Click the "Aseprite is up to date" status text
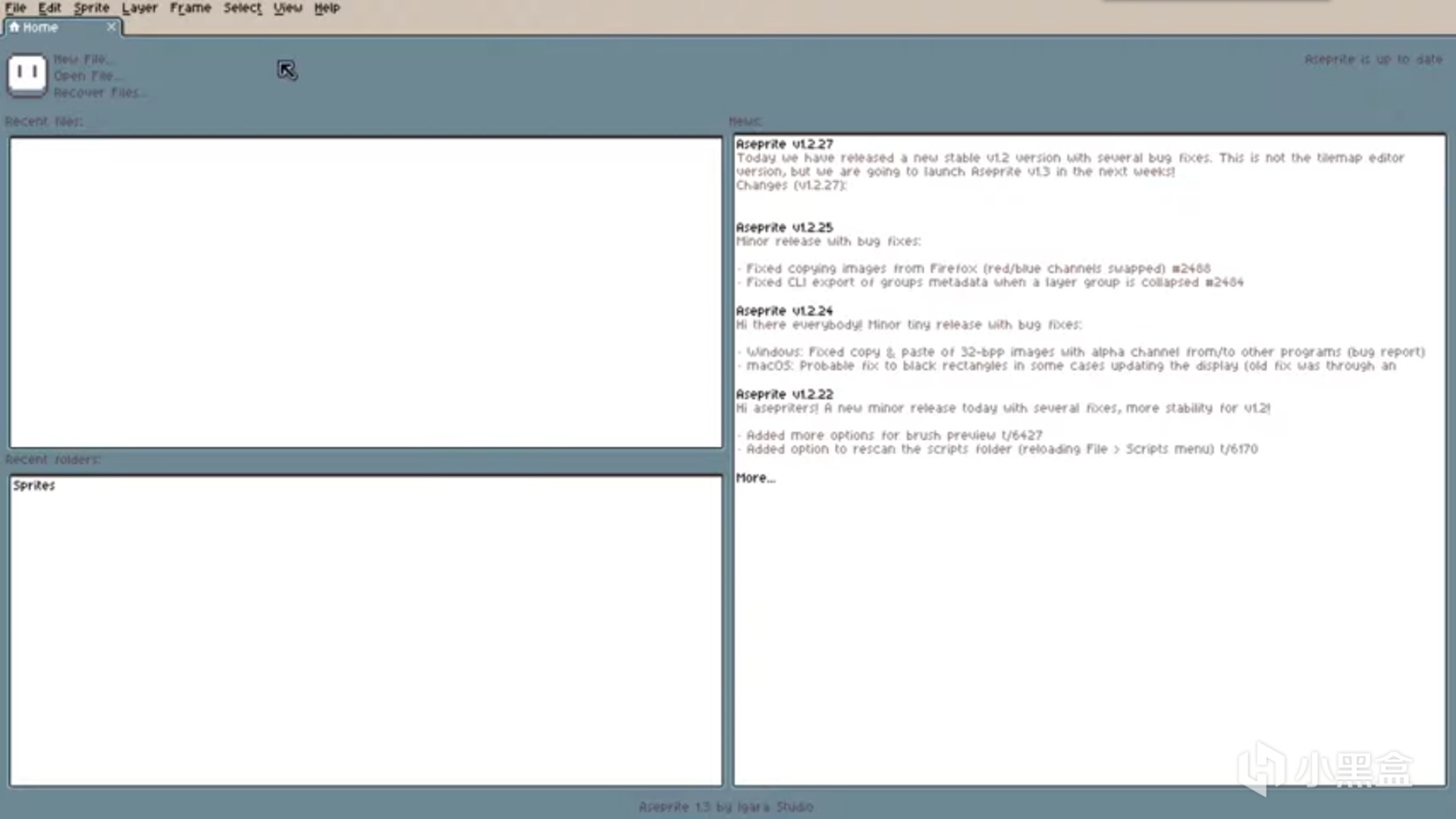The height and width of the screenshot is (819, 1456). click(x=1373, y=59)
